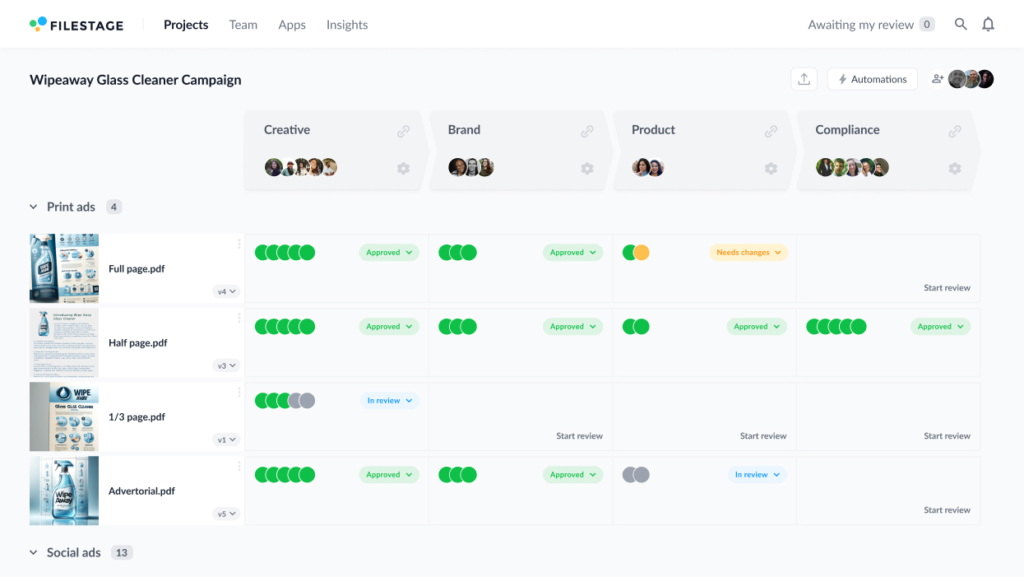This screenshot has height=577, width=1024.
Task: Collapse the Print ads section
Action: (x=33, y=207)
